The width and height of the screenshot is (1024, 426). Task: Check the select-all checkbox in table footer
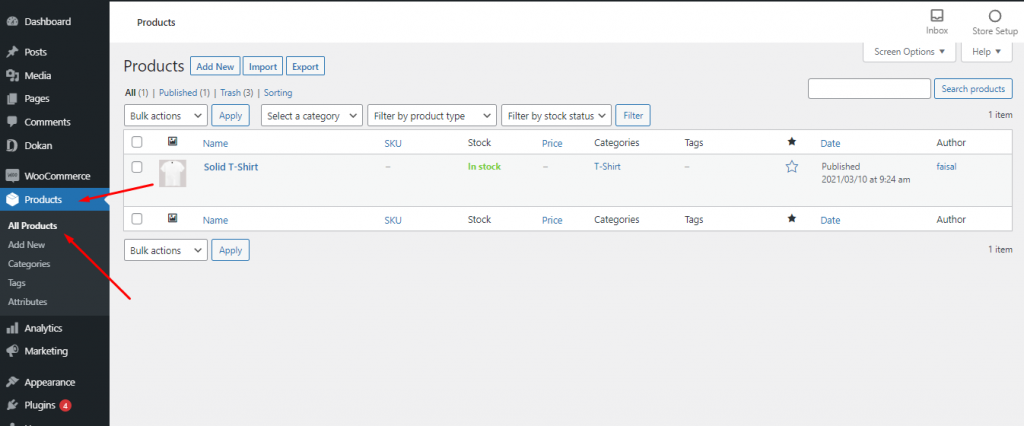[136, 219]
